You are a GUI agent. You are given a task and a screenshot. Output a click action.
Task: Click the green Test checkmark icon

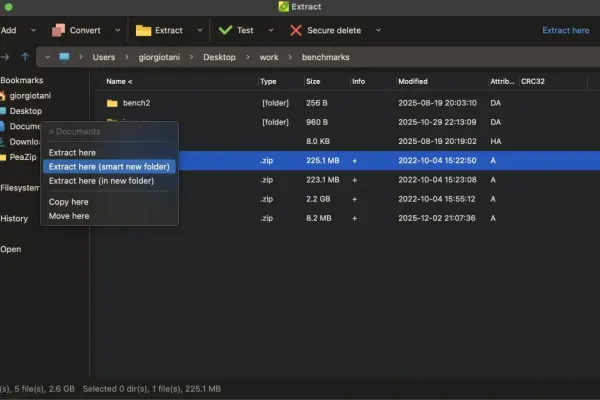(x=225, y=30)
